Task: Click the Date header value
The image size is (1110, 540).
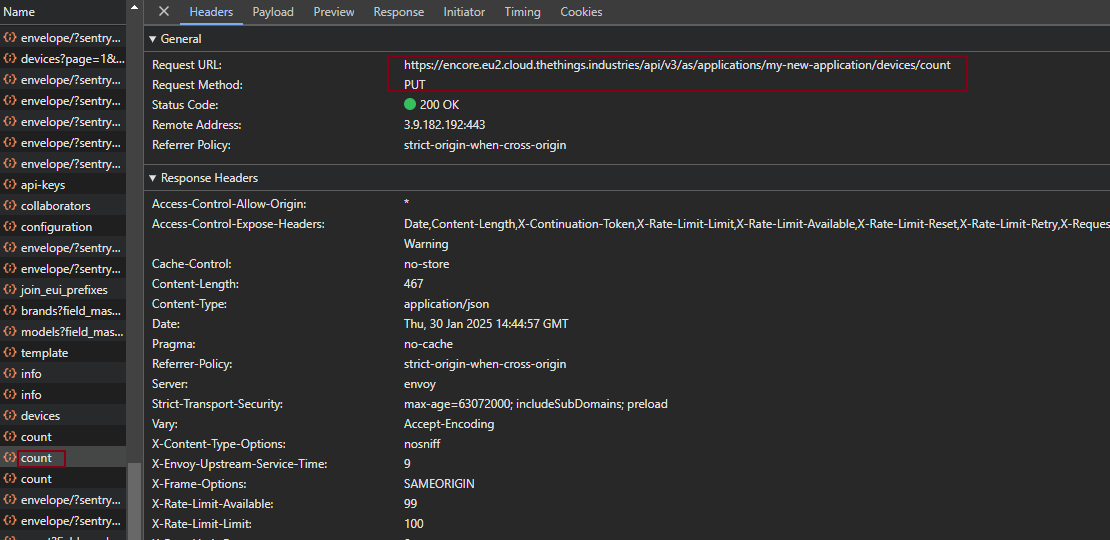Action: [486, 324]
